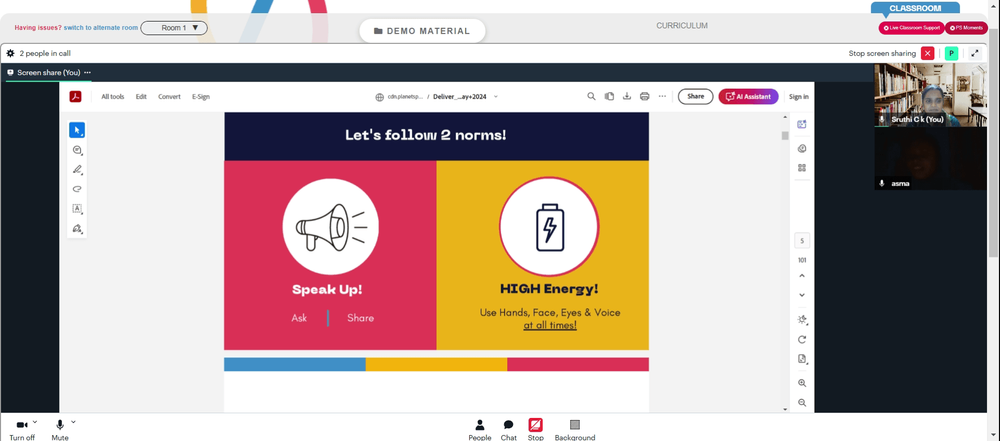Open the Chat panel
Screen dimensions: 1000x441
(508, 430)
